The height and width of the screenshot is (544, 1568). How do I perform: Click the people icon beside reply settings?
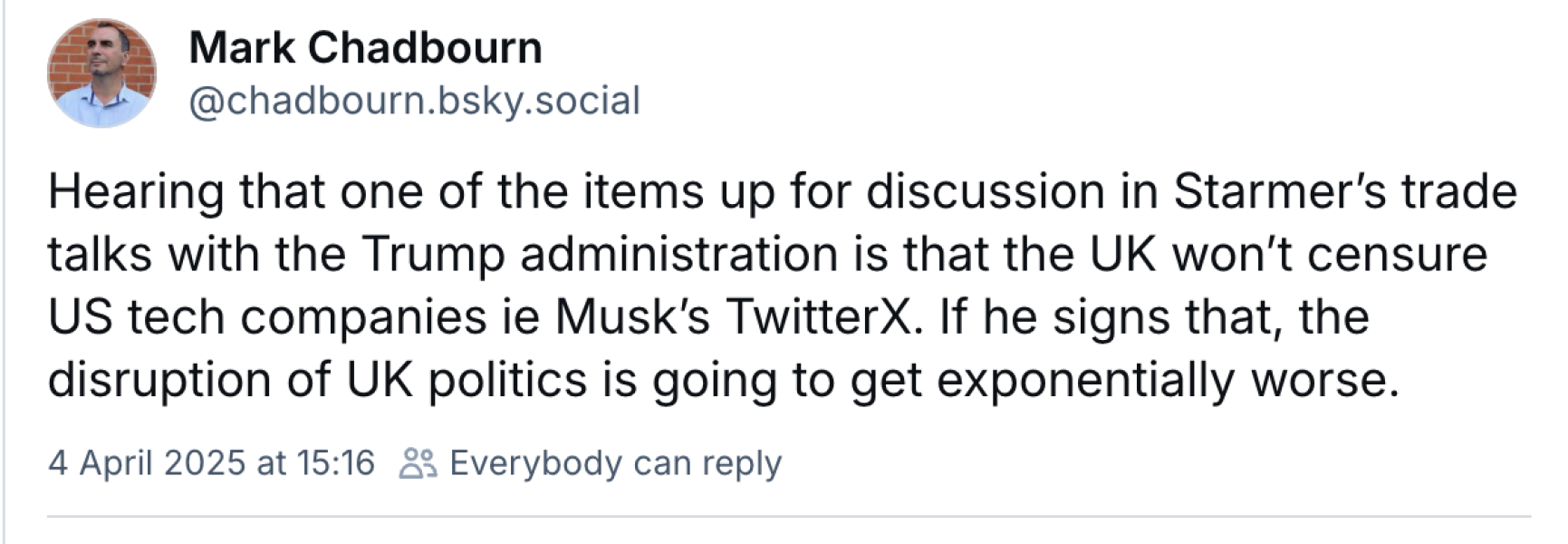pos(418,463)
